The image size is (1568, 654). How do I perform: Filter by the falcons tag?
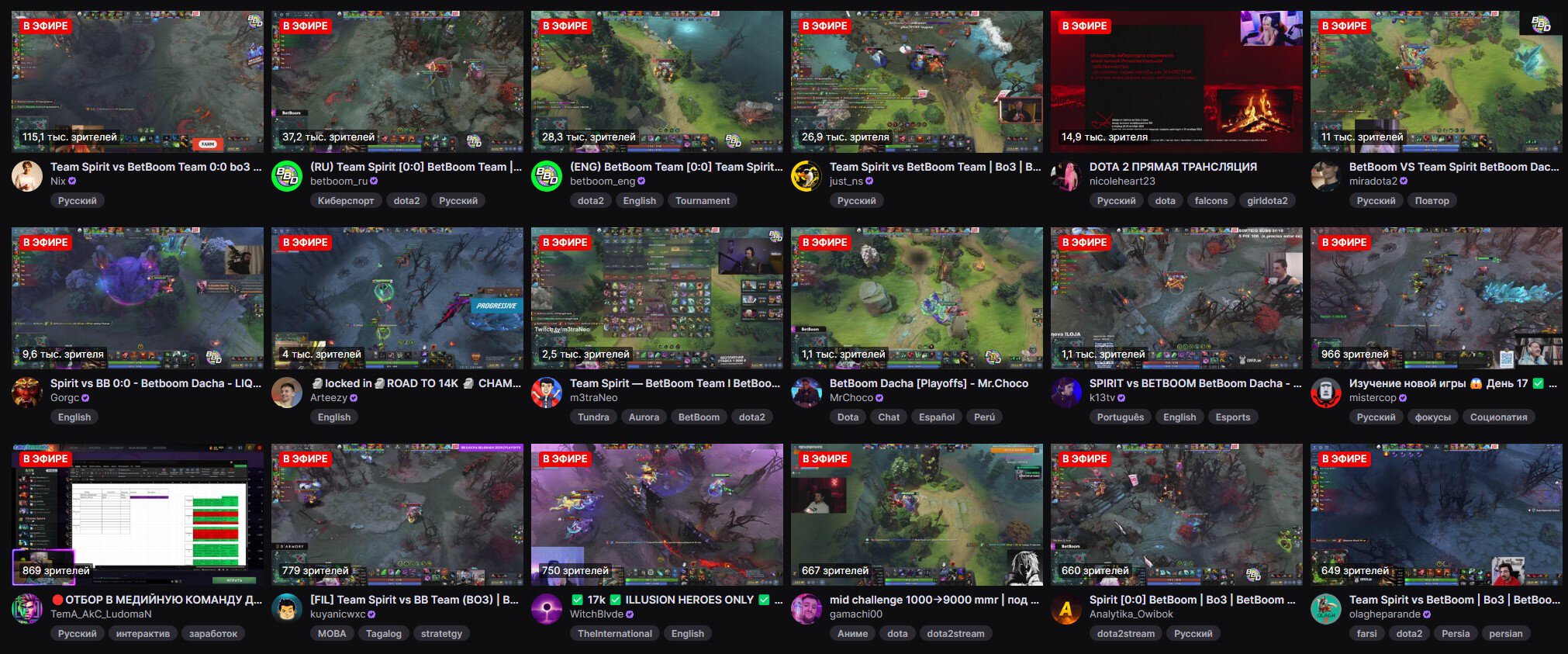pyautogui.click(x=1211, y=200)
